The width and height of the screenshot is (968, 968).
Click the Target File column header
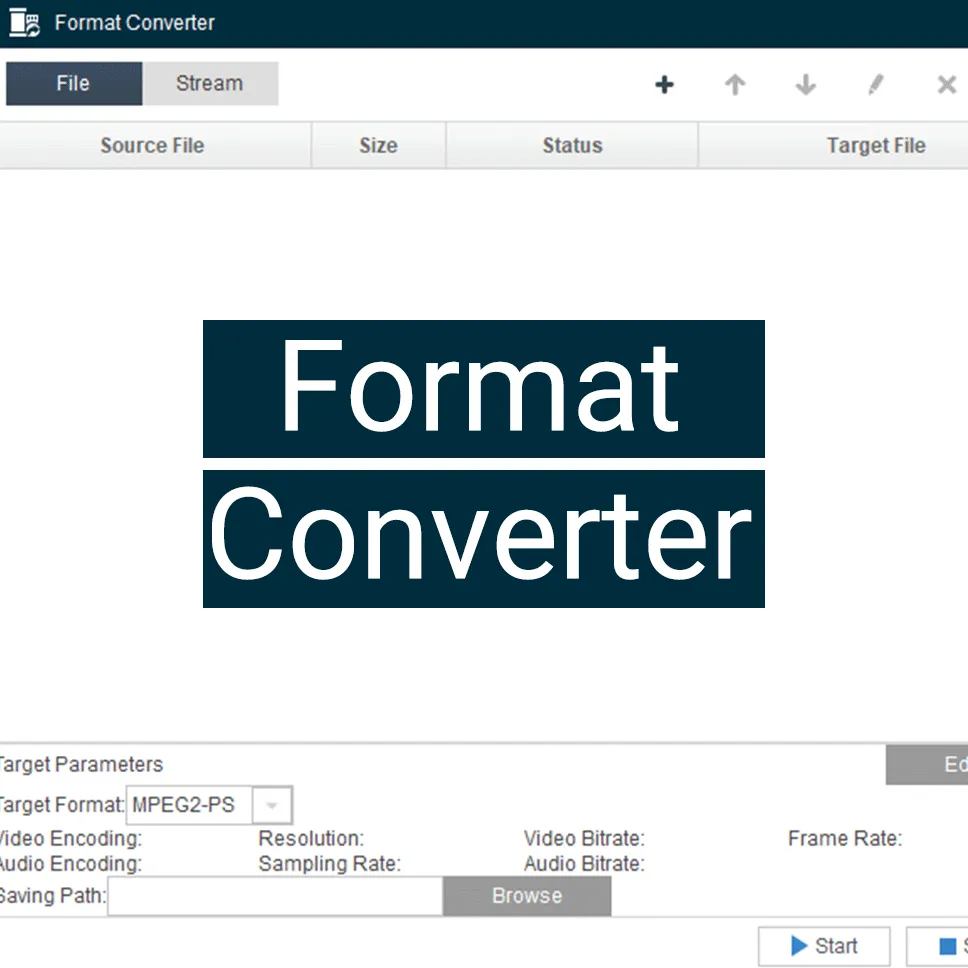pos(875,146)
